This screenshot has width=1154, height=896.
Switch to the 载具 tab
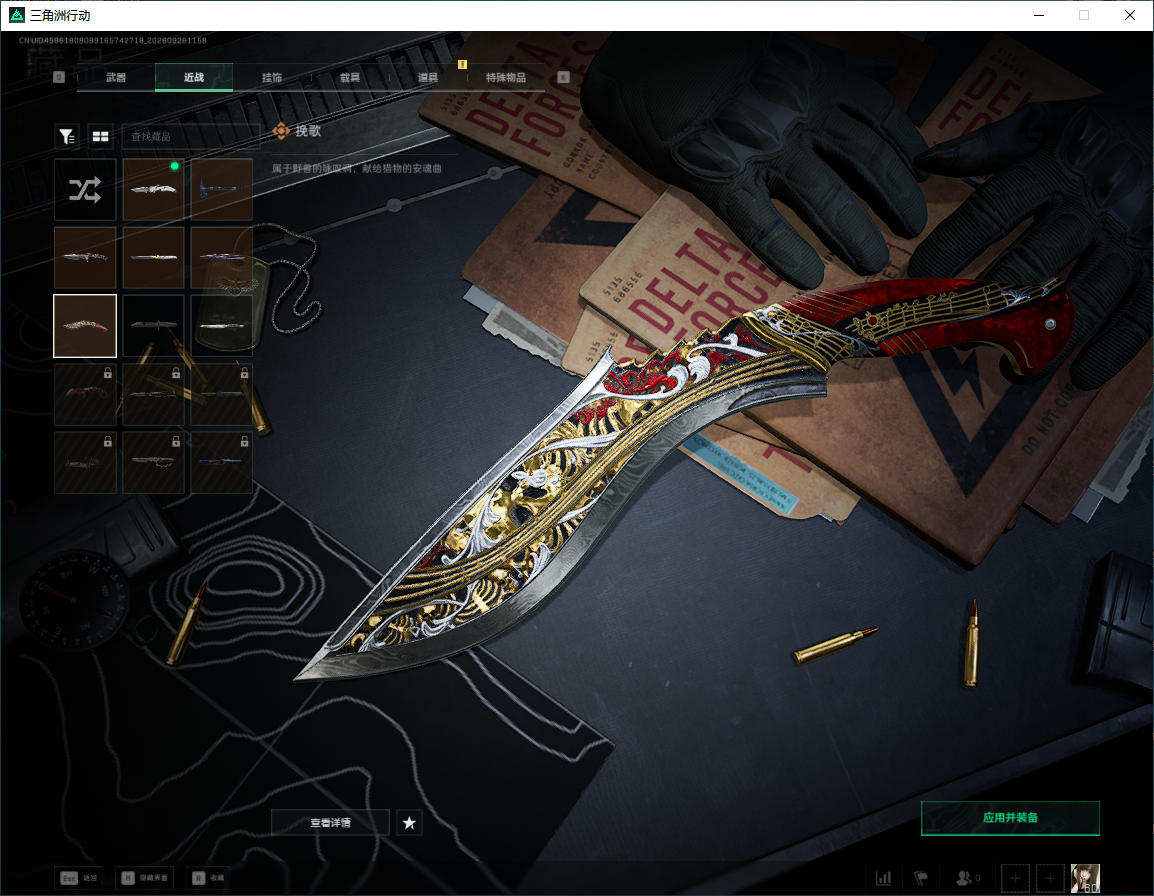coord(350,77)
